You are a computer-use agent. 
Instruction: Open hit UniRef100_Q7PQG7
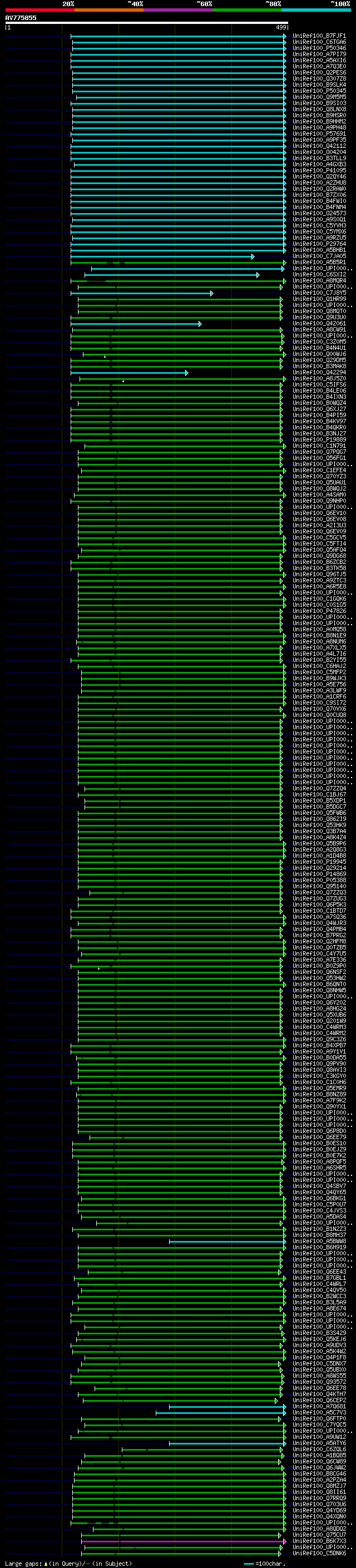tap(319, 452)
